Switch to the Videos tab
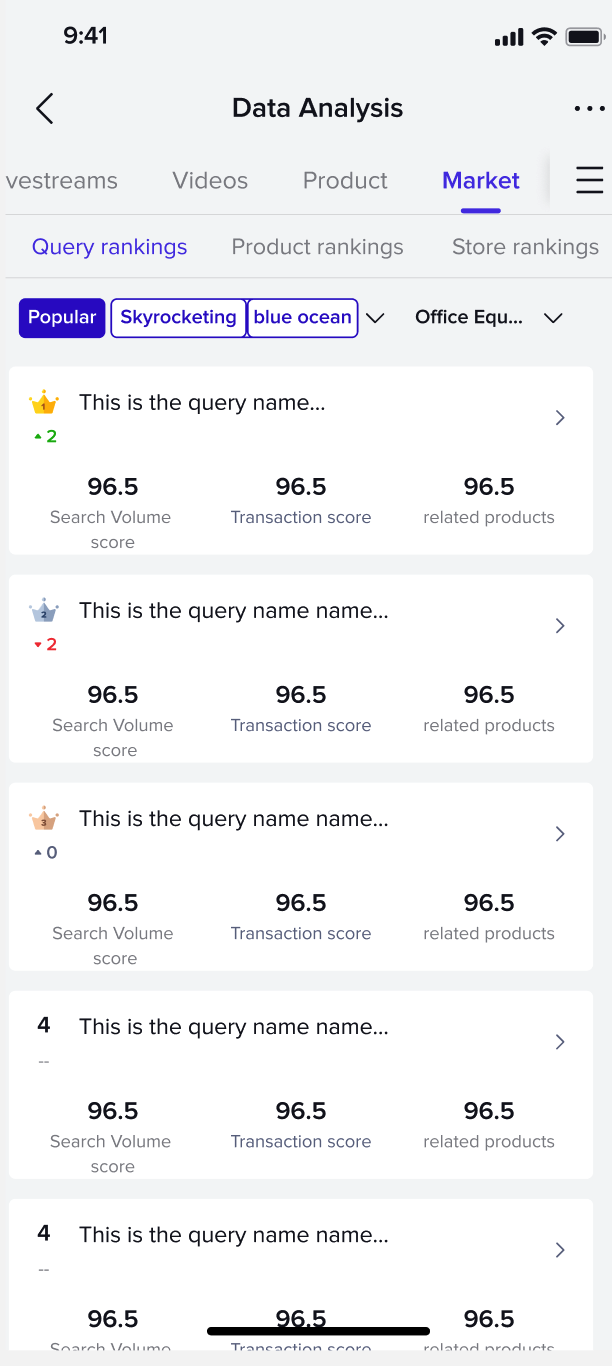612x1366 pixels. tap(210, 181)
